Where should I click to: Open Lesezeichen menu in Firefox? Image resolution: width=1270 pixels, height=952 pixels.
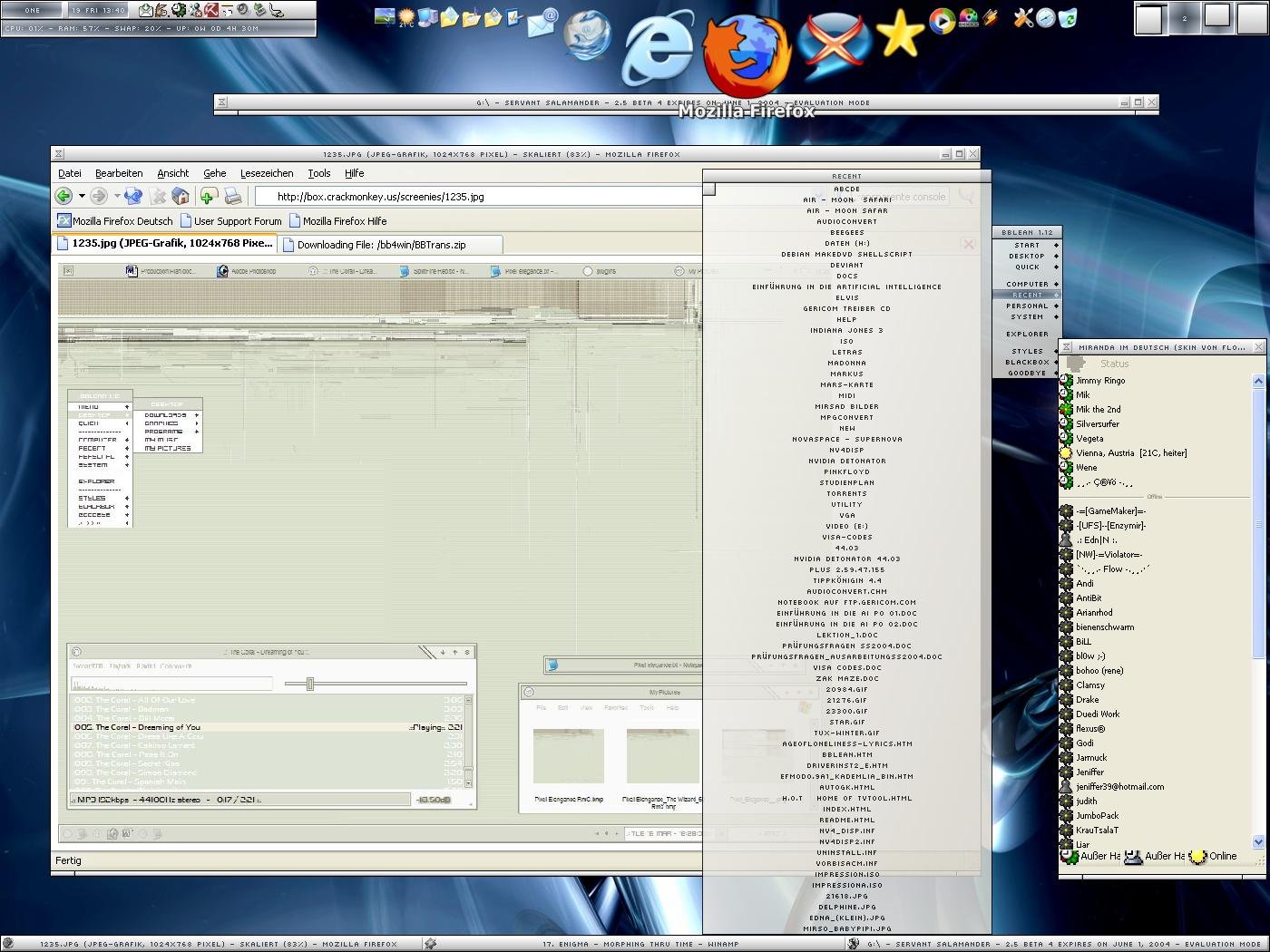pos(267,173)
